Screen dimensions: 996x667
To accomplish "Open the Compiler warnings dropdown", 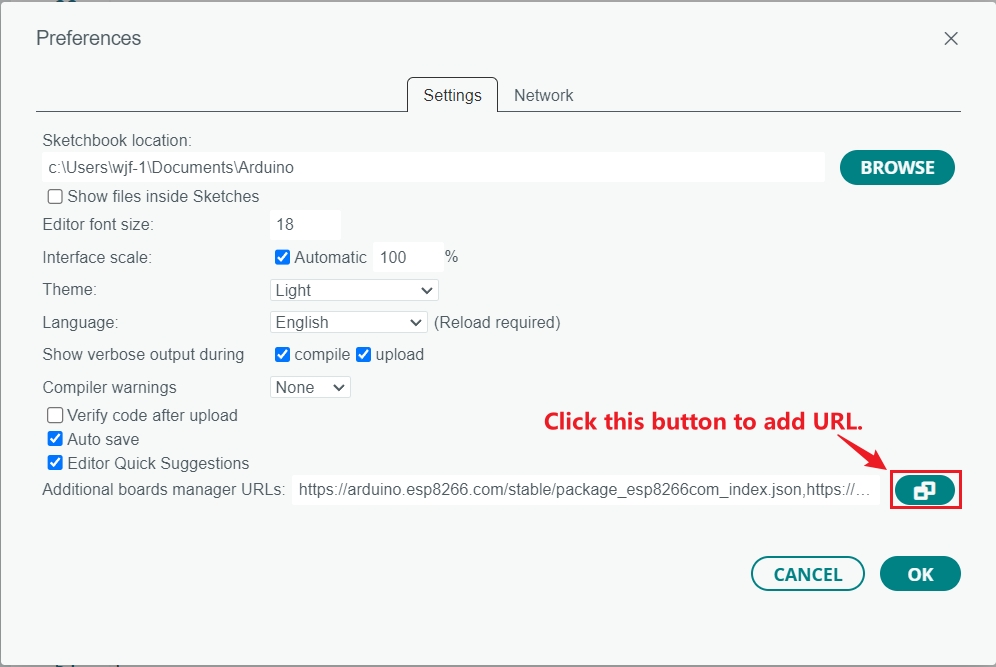I will [x=310, y=387].
